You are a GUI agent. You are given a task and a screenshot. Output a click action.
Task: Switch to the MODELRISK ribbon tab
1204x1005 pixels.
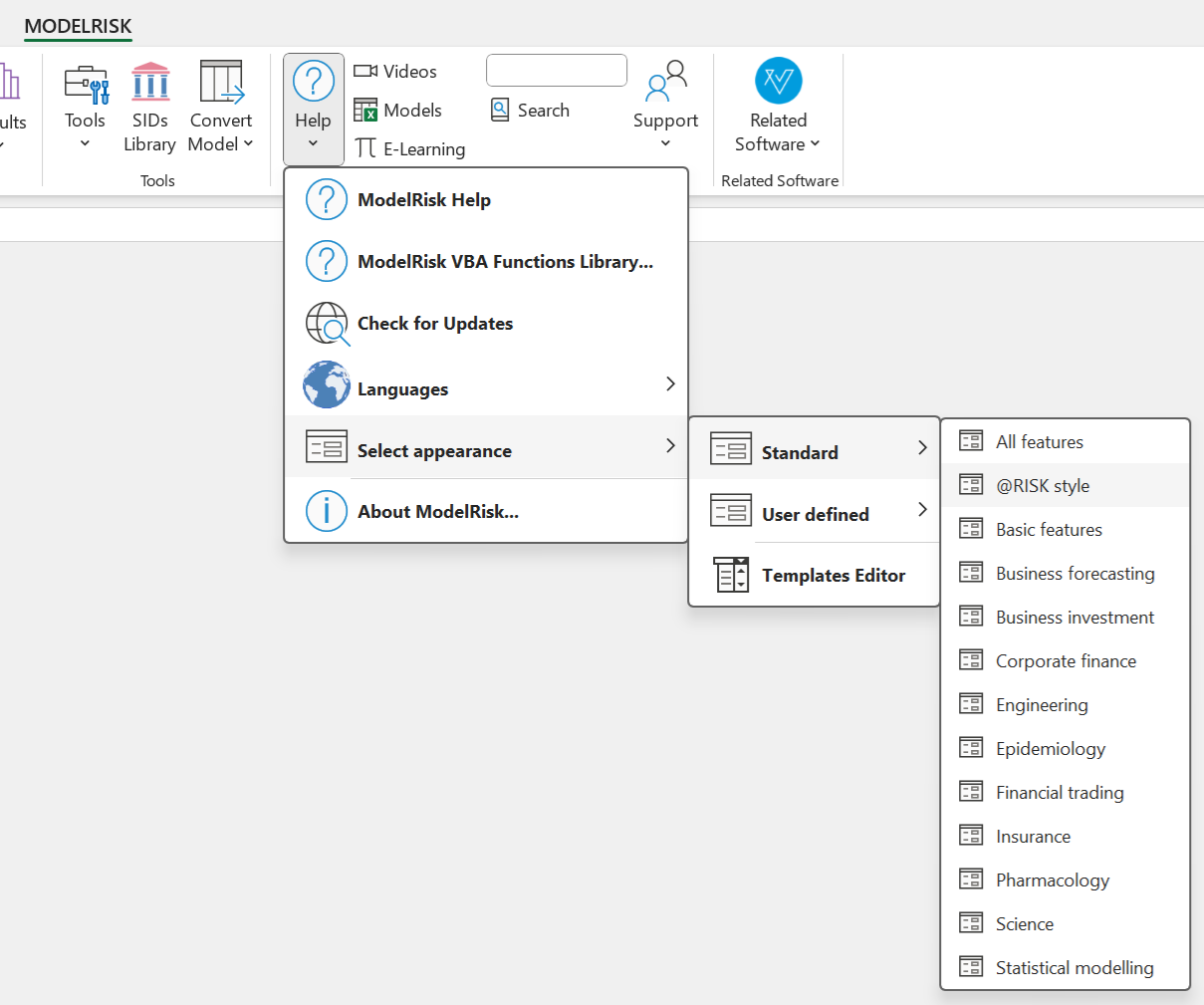coord(78,26)
